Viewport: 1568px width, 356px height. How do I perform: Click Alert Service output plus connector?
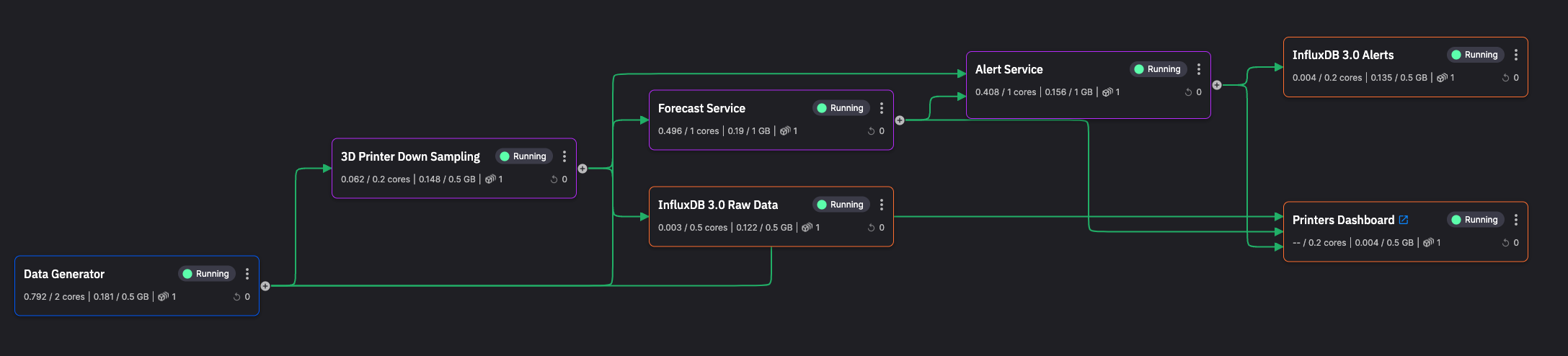1217,85
